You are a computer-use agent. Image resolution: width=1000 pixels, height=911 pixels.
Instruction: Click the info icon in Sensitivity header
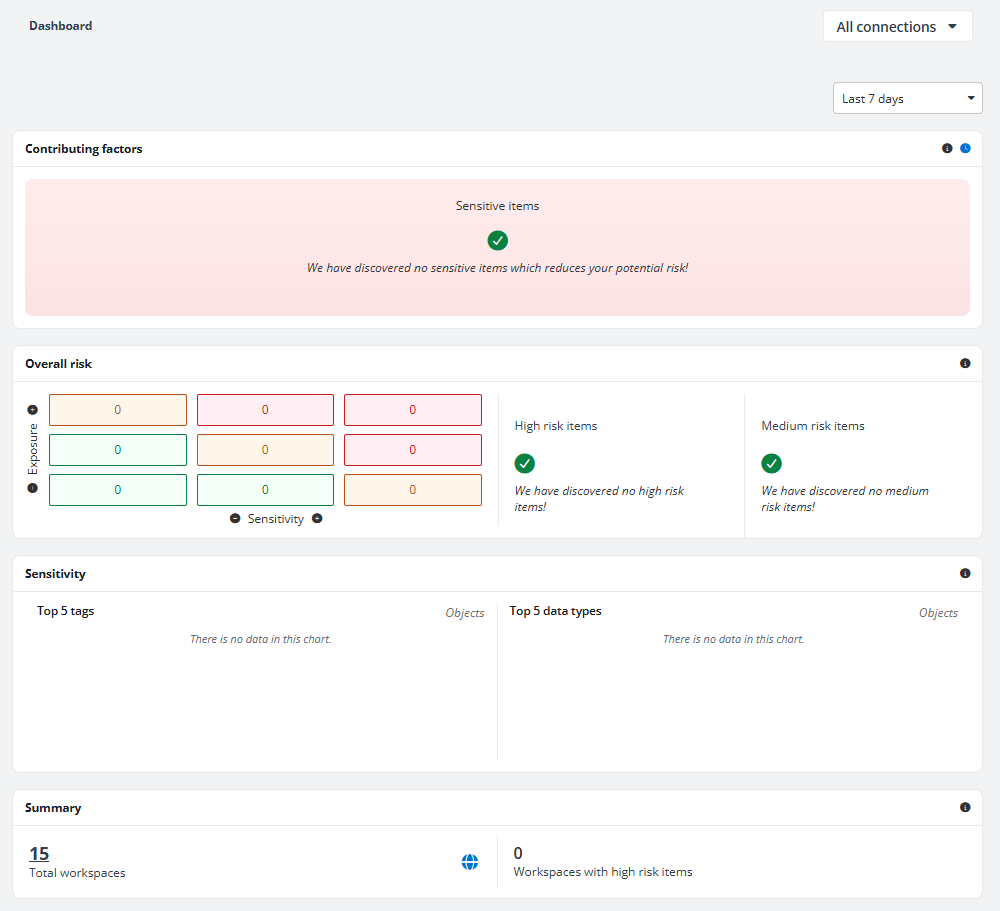click(x=965, y=573)
